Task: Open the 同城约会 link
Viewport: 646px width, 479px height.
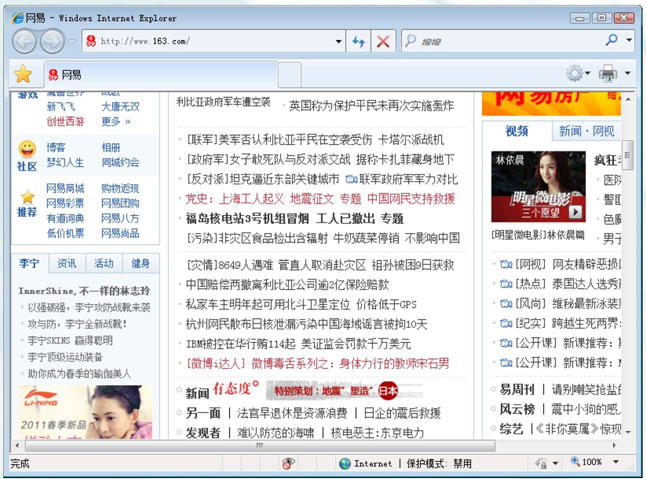Action: point(120,162)
